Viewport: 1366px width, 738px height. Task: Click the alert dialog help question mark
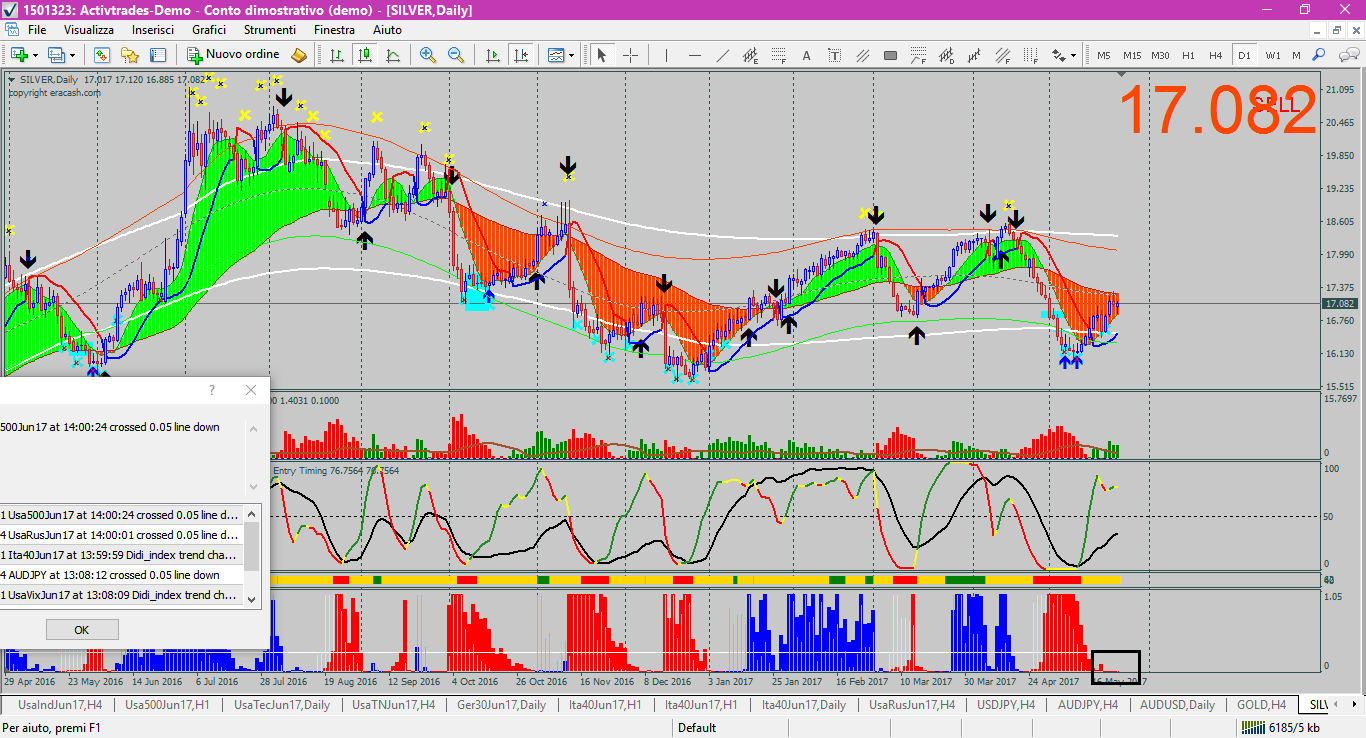pos(211,391)
